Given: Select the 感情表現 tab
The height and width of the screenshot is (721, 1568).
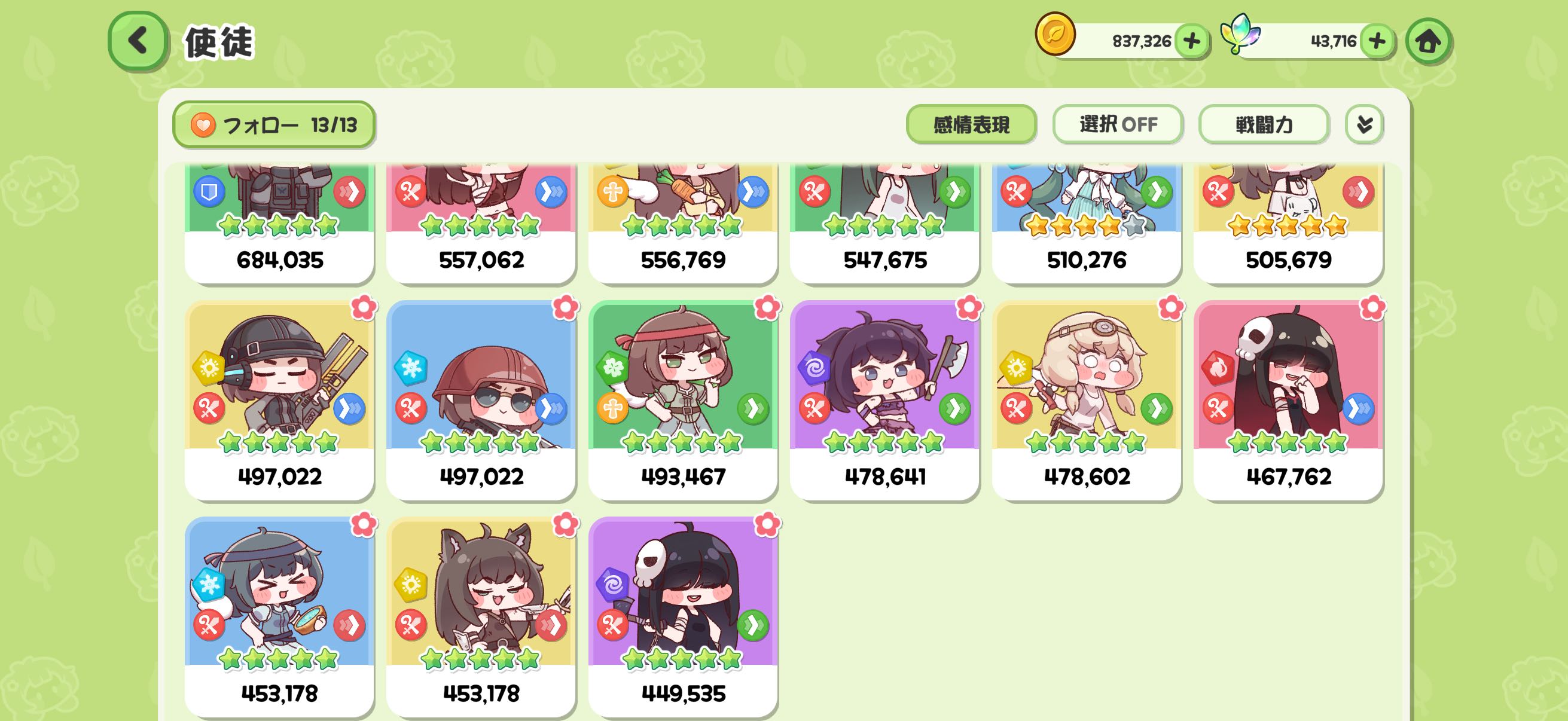Looking at the screenshot, I should pos(971,125).
